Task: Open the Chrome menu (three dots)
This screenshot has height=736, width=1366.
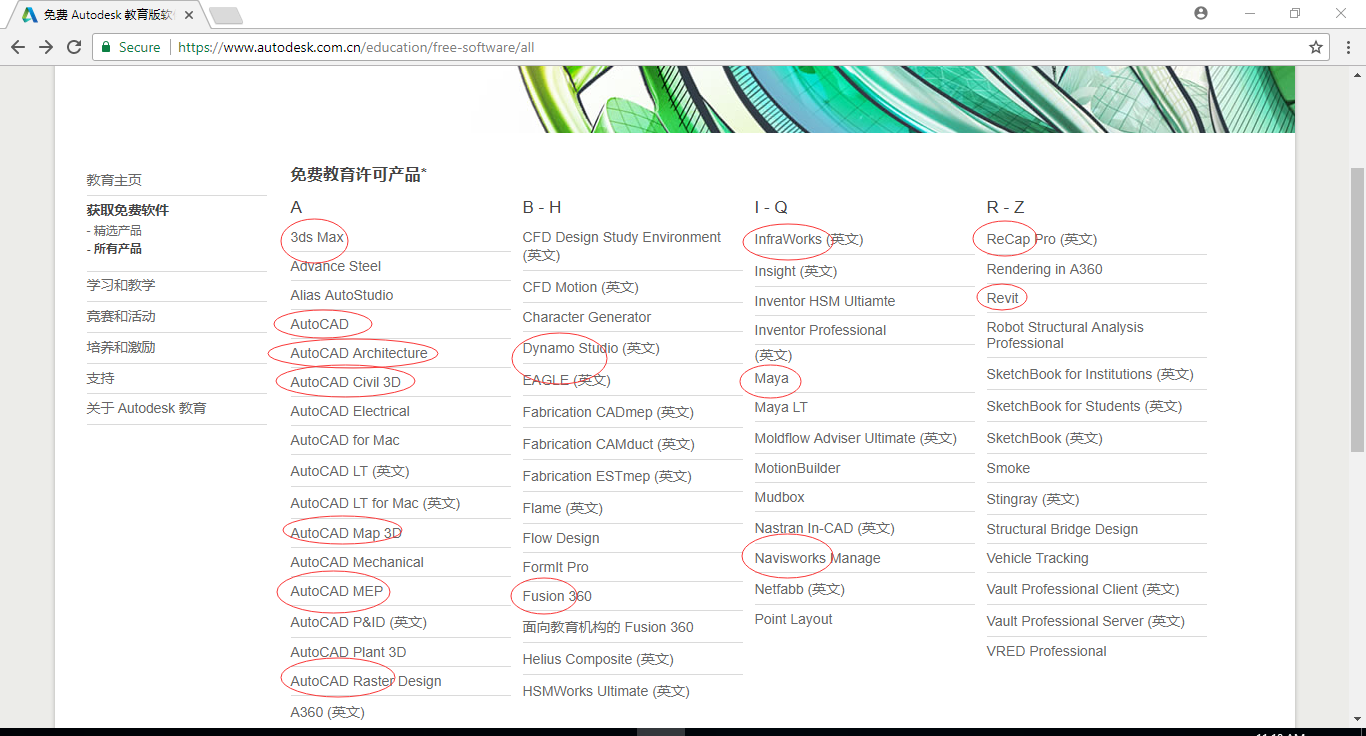Action: [x=1347, y=47]
